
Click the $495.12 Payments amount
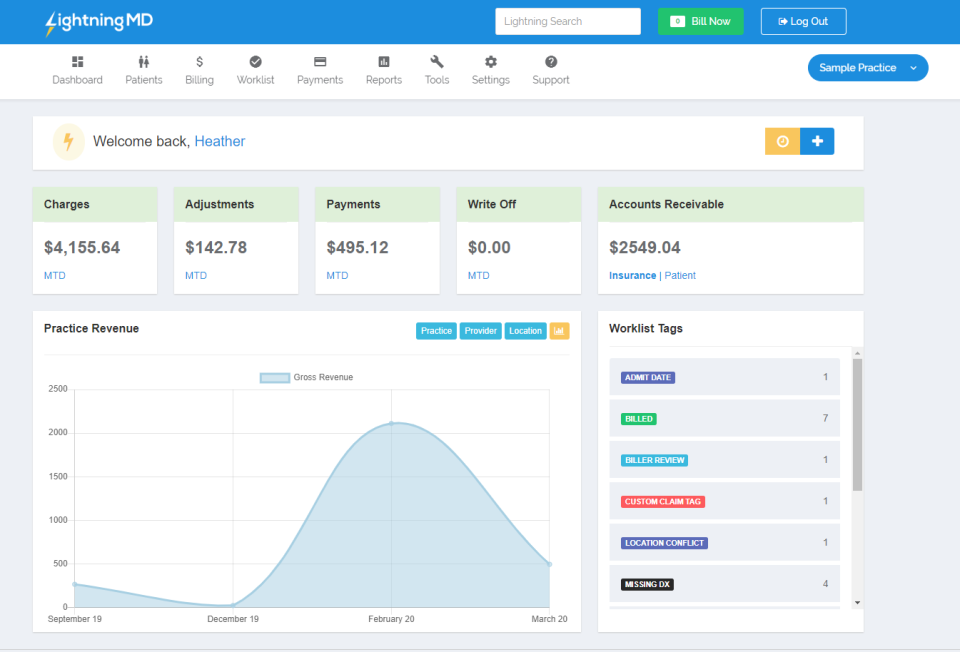point(358,247)
